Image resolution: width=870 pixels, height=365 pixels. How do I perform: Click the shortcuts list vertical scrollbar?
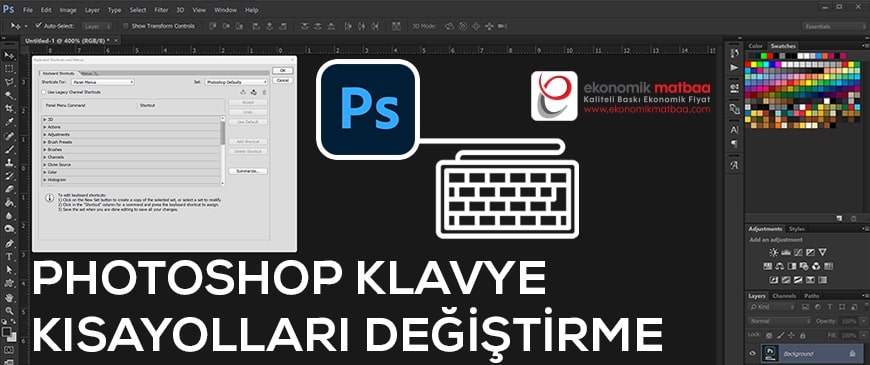223,150
